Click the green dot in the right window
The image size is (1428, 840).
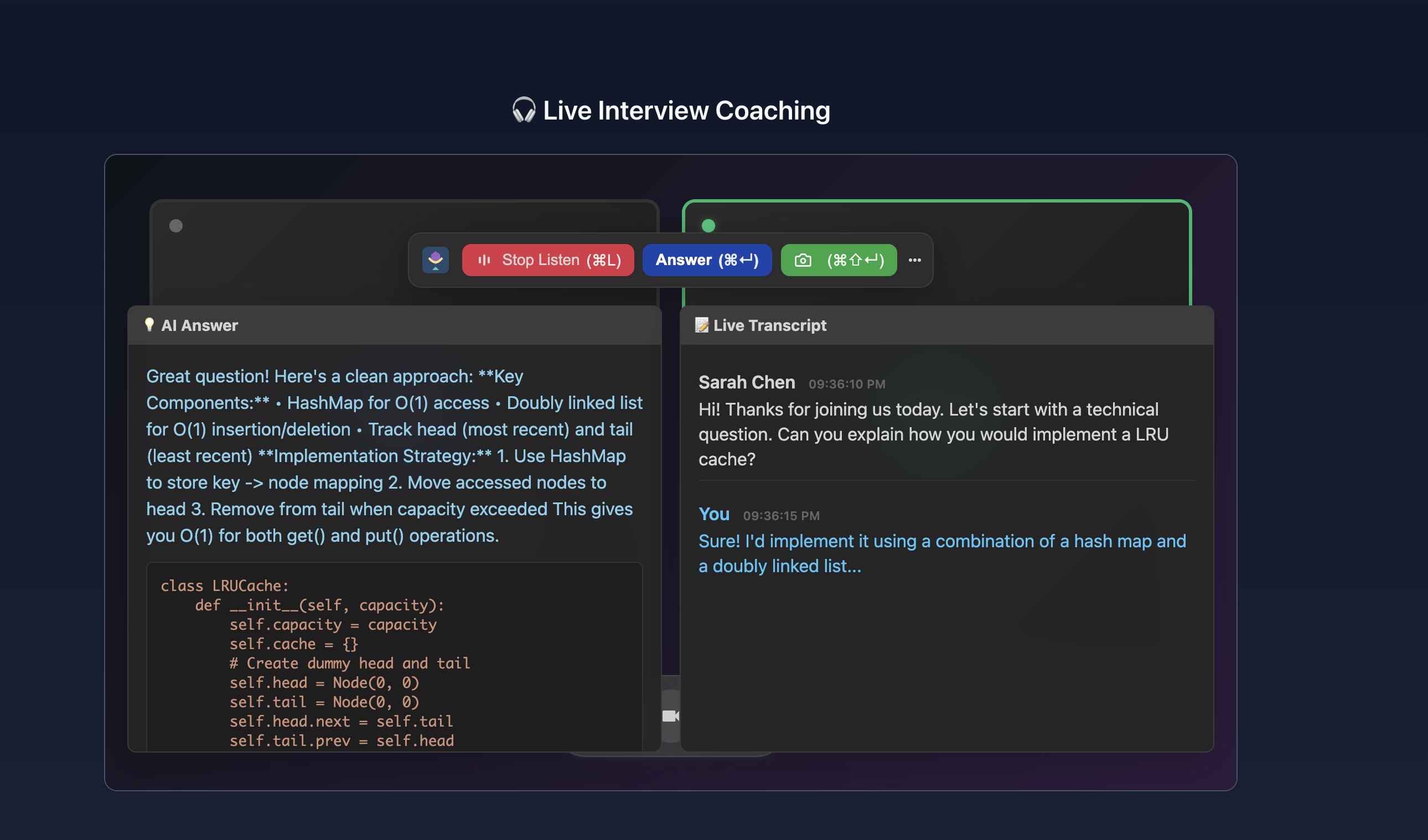pyautogui.click(x=708, y=226)
